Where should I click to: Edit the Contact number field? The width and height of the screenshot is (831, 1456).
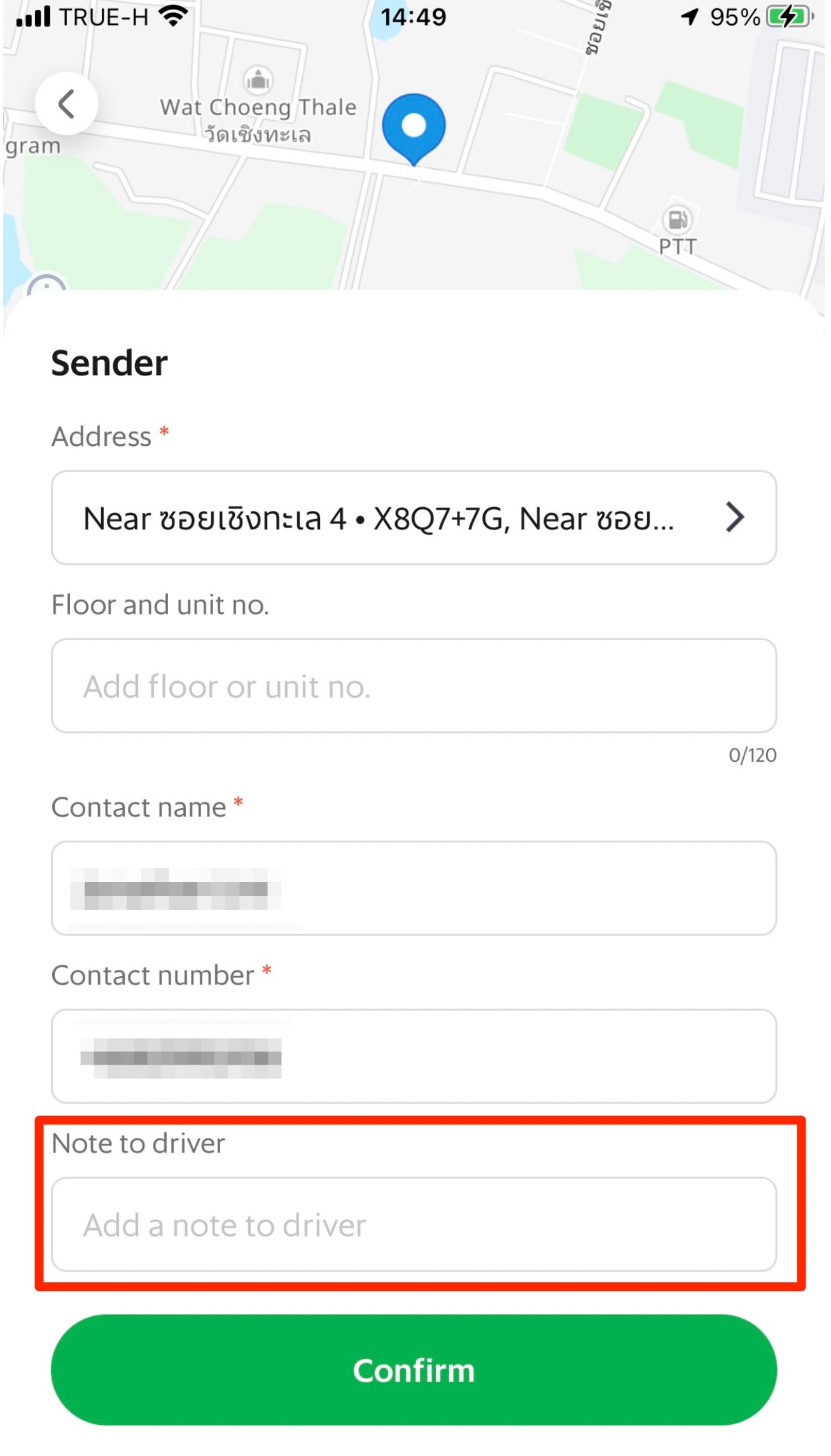(414, 1056)
